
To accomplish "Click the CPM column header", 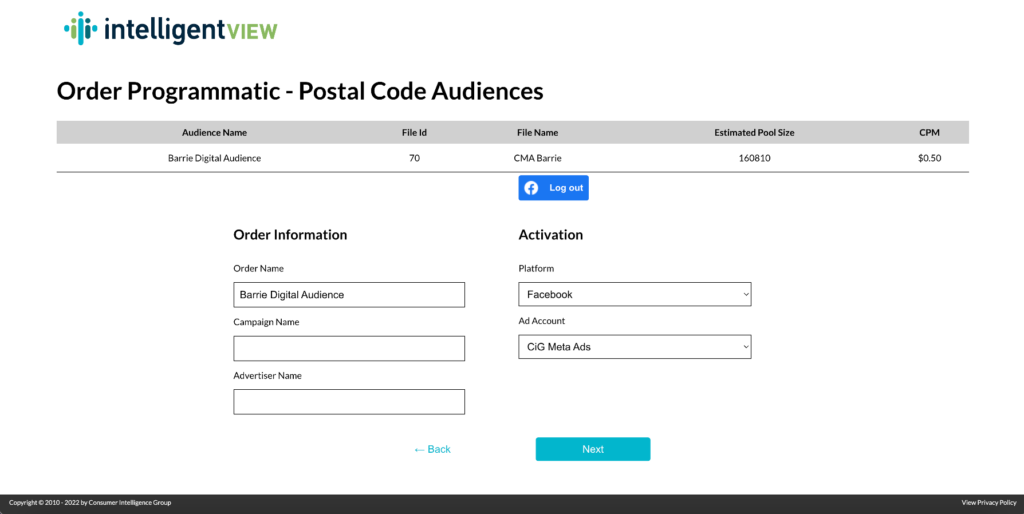I will tap(929, 133).
